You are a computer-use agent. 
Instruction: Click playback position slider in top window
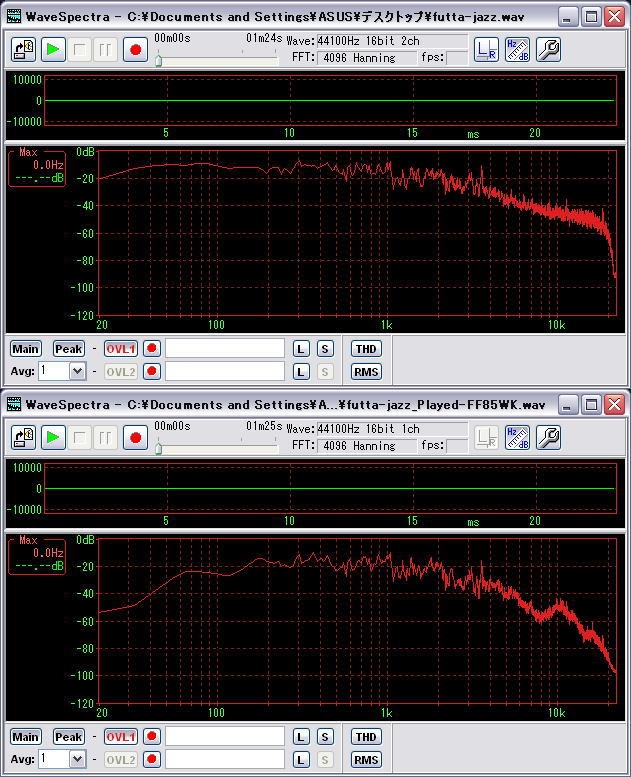pyautogui.click(x=158, y=60)
